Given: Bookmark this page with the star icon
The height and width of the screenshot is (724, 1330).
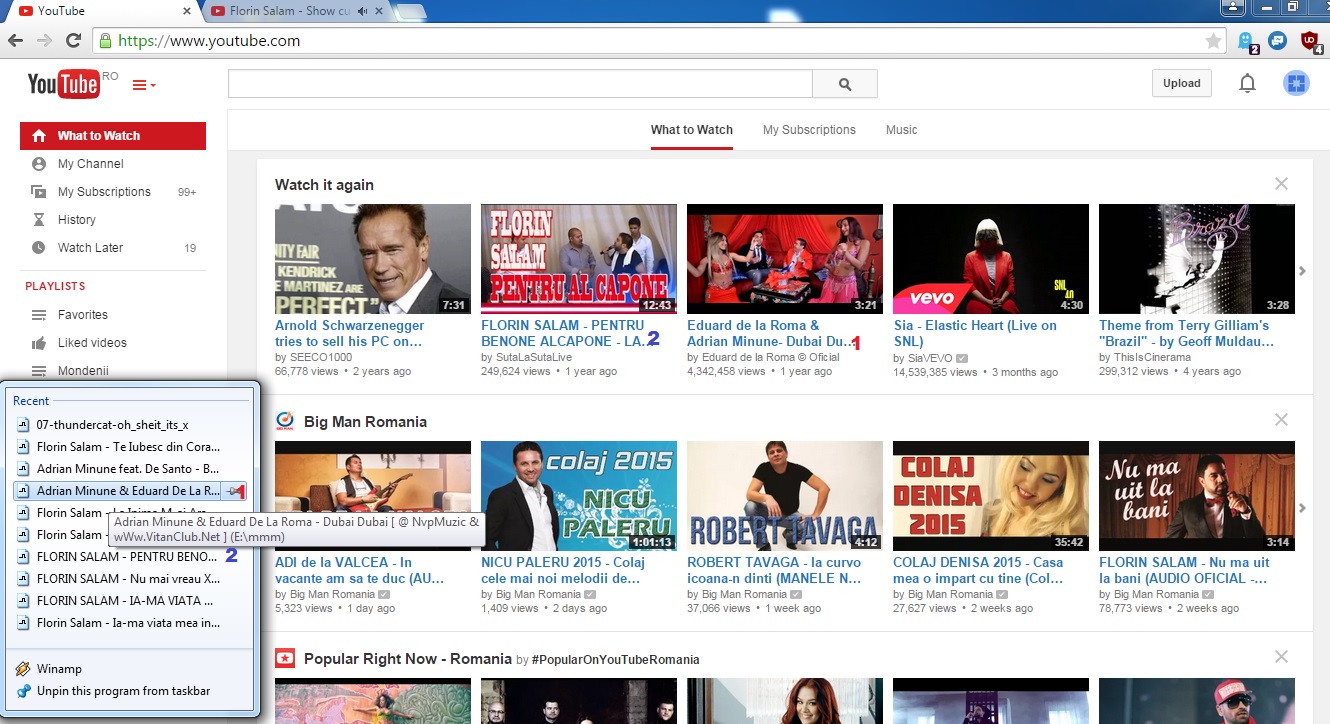Looking at the screenshot, I should click(1213, 41).
